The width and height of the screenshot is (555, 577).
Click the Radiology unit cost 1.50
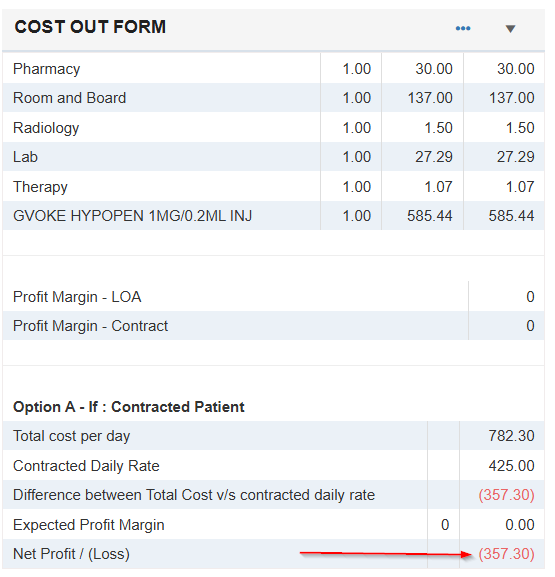pyautogui.click(x=438, y=128)
